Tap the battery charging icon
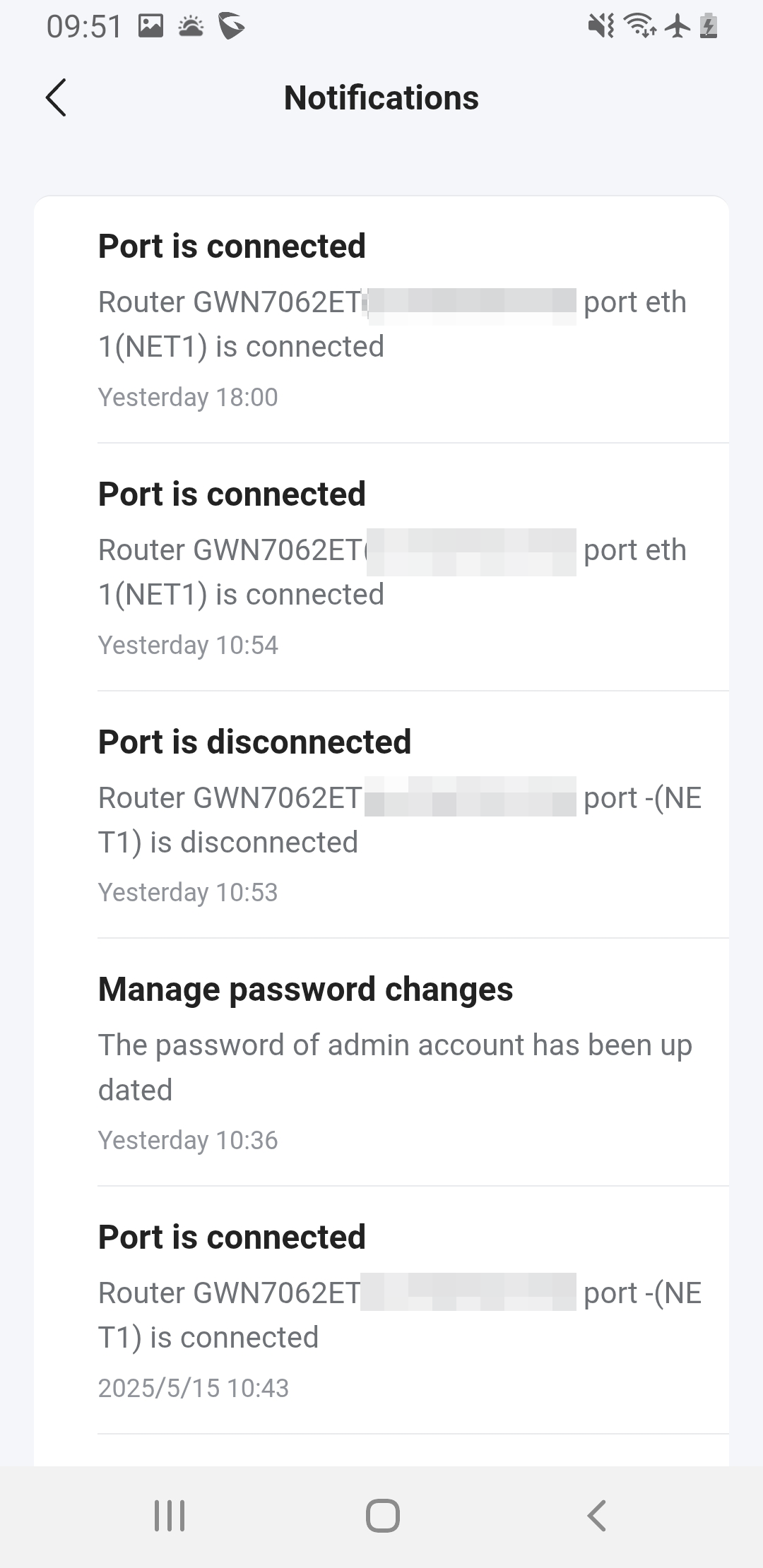This screenshot has height=1568, width=763. 709,27
